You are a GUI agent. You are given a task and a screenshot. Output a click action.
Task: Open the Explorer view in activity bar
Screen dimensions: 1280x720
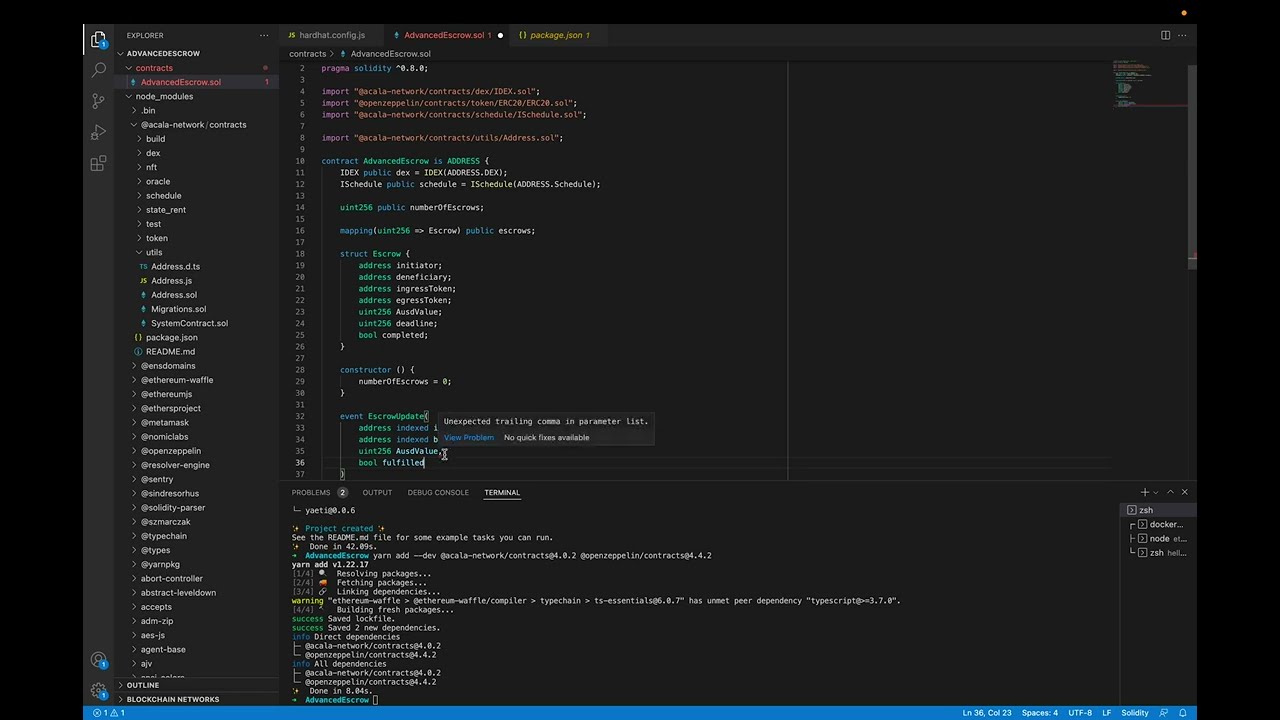pyautogui.click(x=98, y=40)
